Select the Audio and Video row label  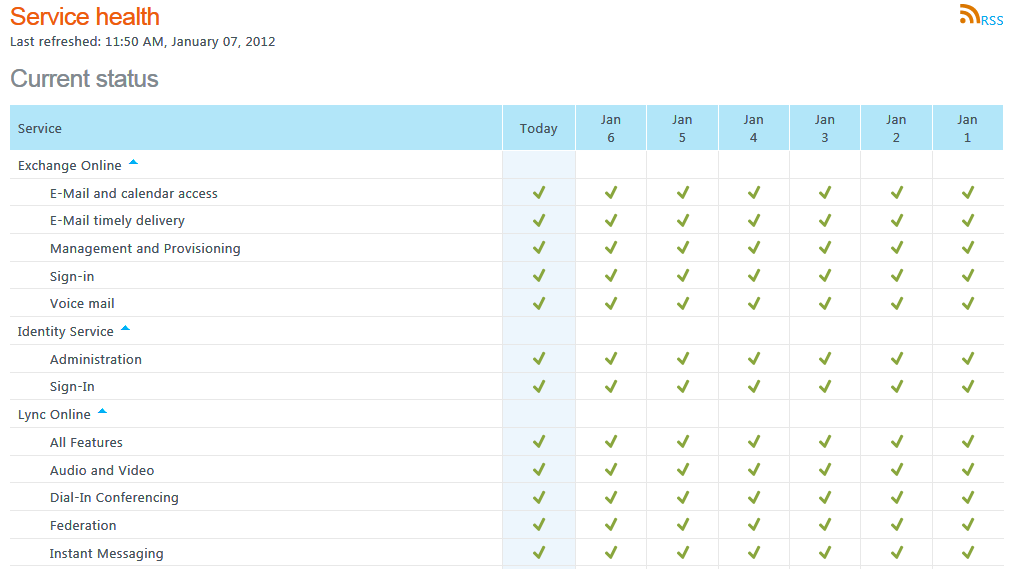(102, 470)
